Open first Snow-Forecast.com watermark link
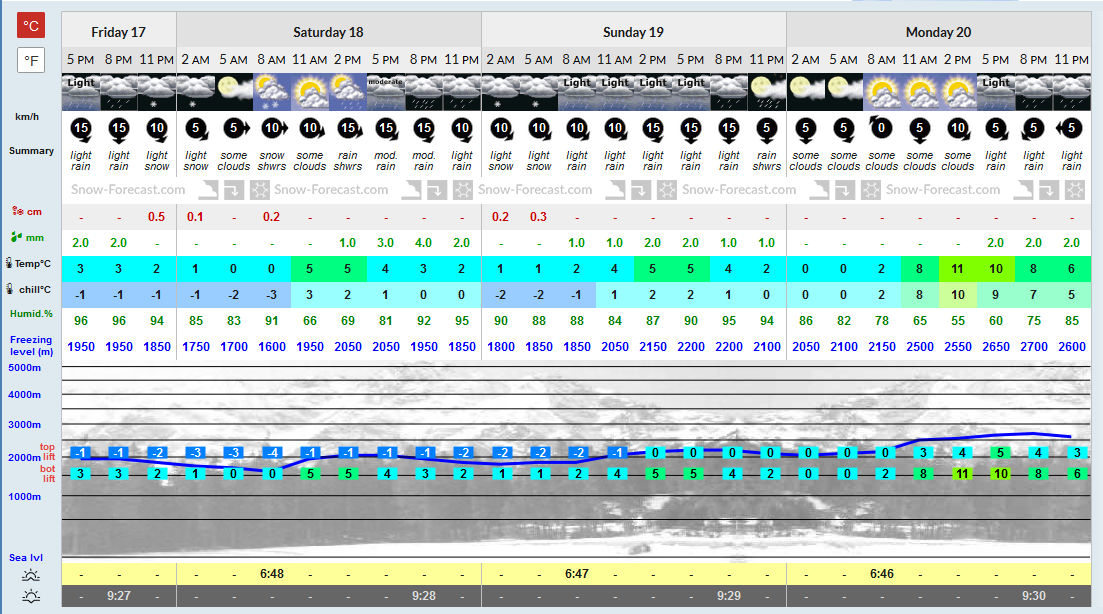The height and width of the screenshot is (614, 1103). pos(128,190)
